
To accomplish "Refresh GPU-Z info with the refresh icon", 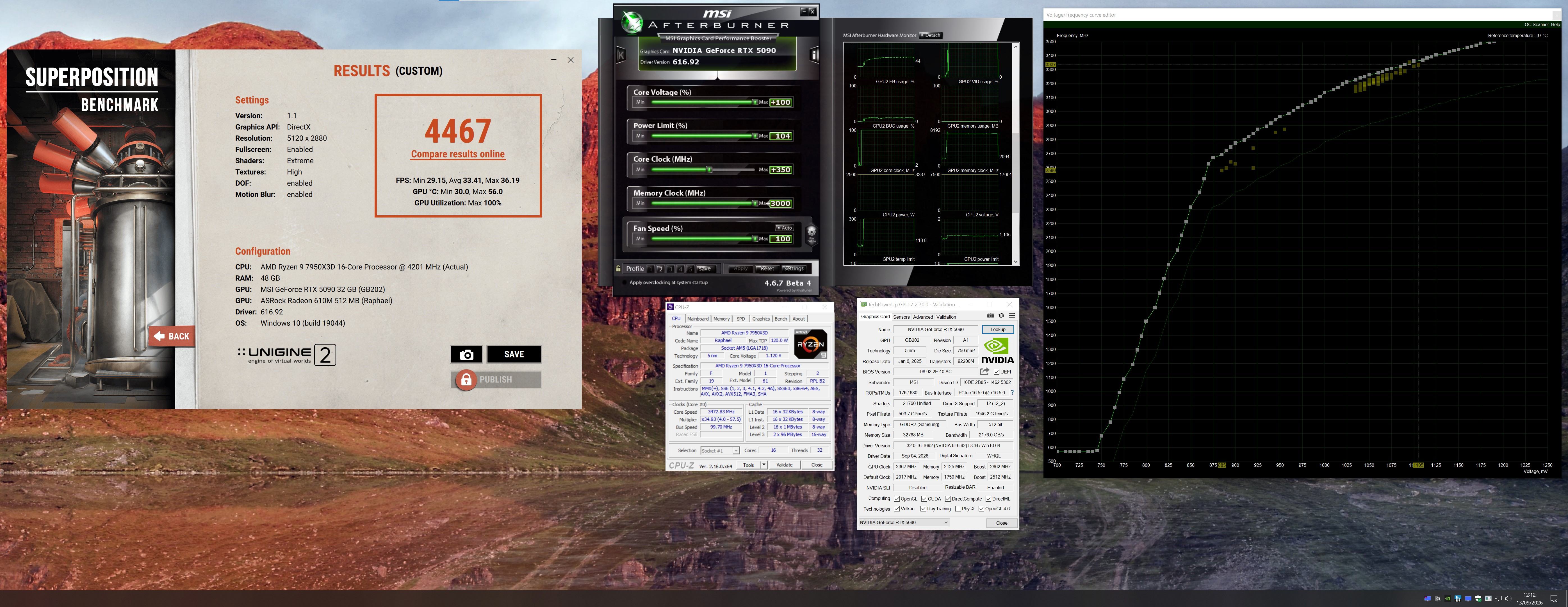I will [x=1001, y=316].
